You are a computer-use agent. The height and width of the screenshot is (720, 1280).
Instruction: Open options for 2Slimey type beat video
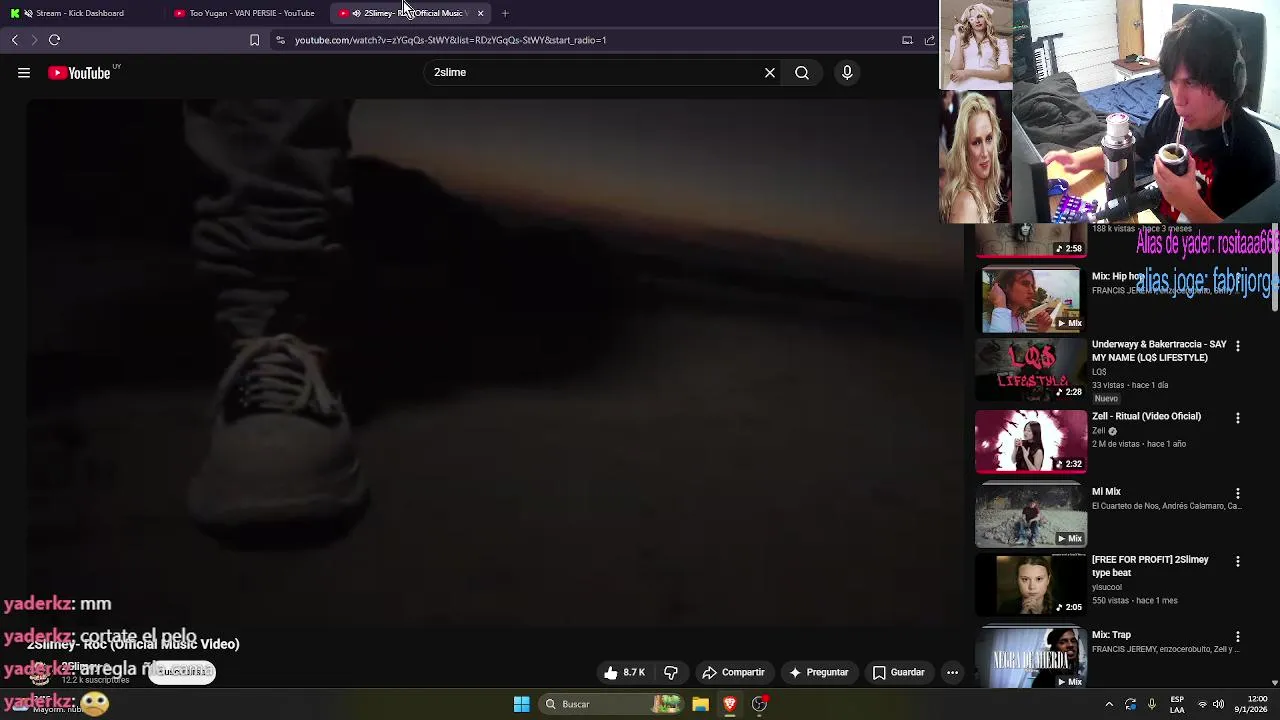[x=1238, y=562]
